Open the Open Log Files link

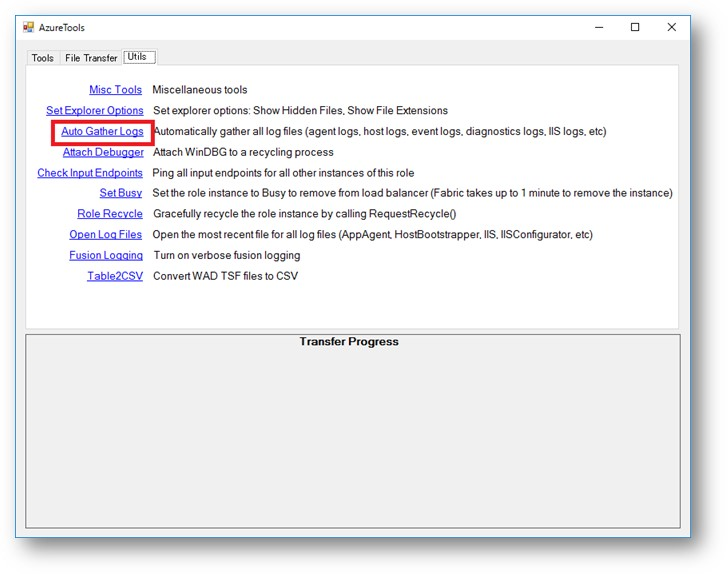click(x=105, y=235)
